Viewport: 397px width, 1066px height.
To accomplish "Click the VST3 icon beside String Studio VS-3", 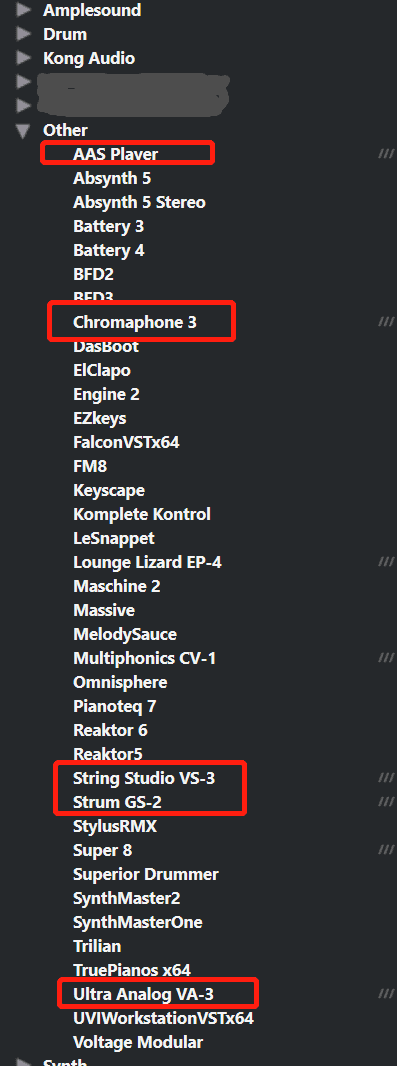I will click(387, 777).
